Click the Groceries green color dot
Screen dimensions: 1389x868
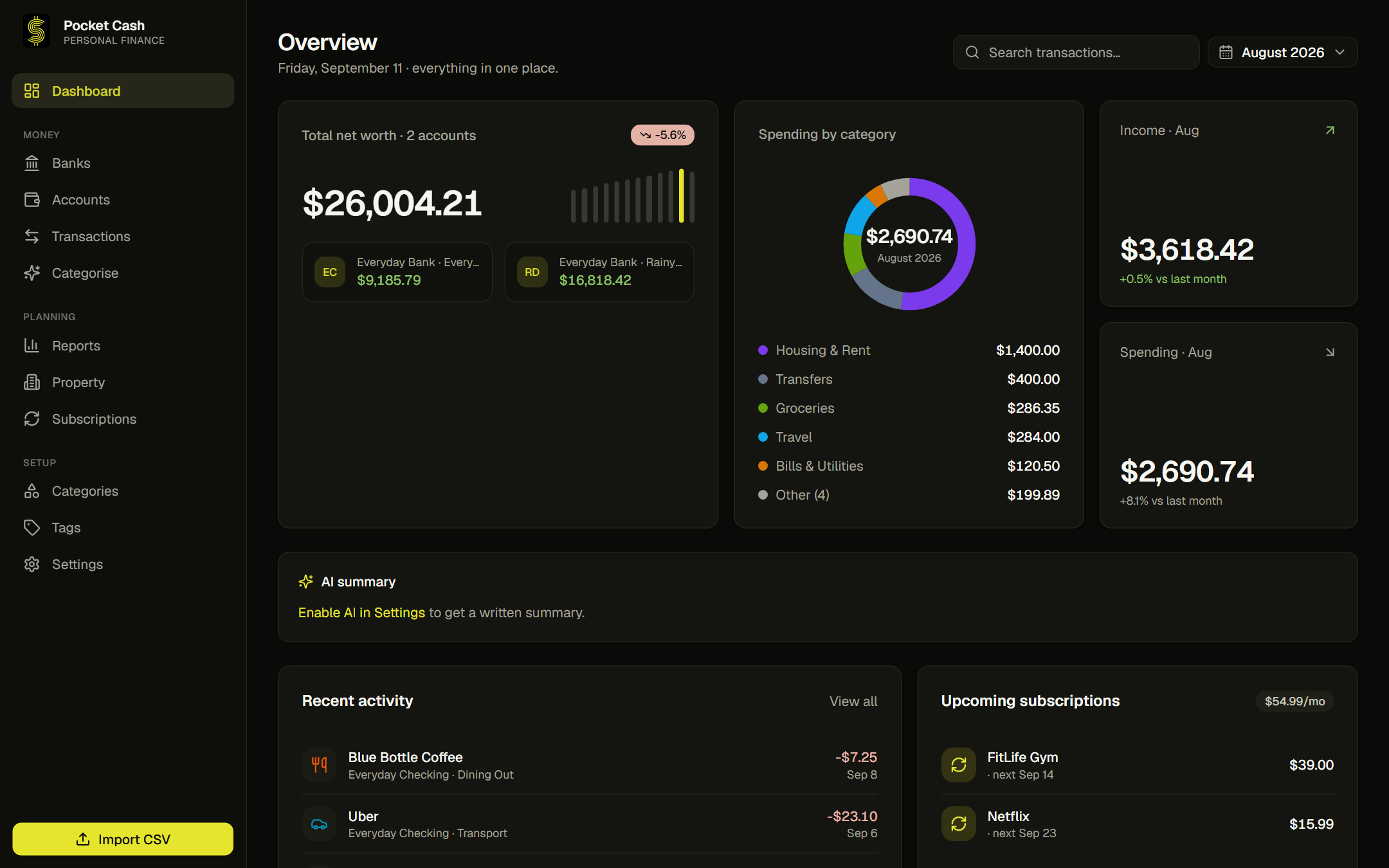pos(763,408)
